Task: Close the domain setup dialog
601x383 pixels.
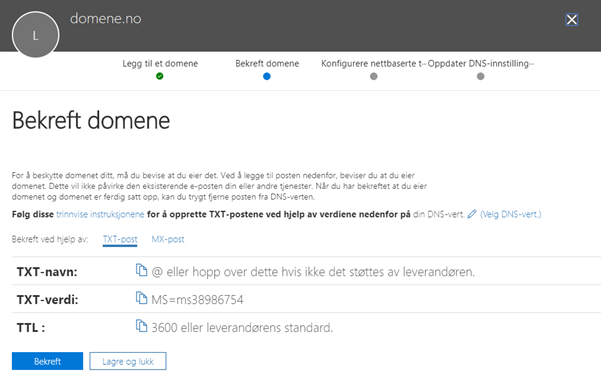Action: 571,20
